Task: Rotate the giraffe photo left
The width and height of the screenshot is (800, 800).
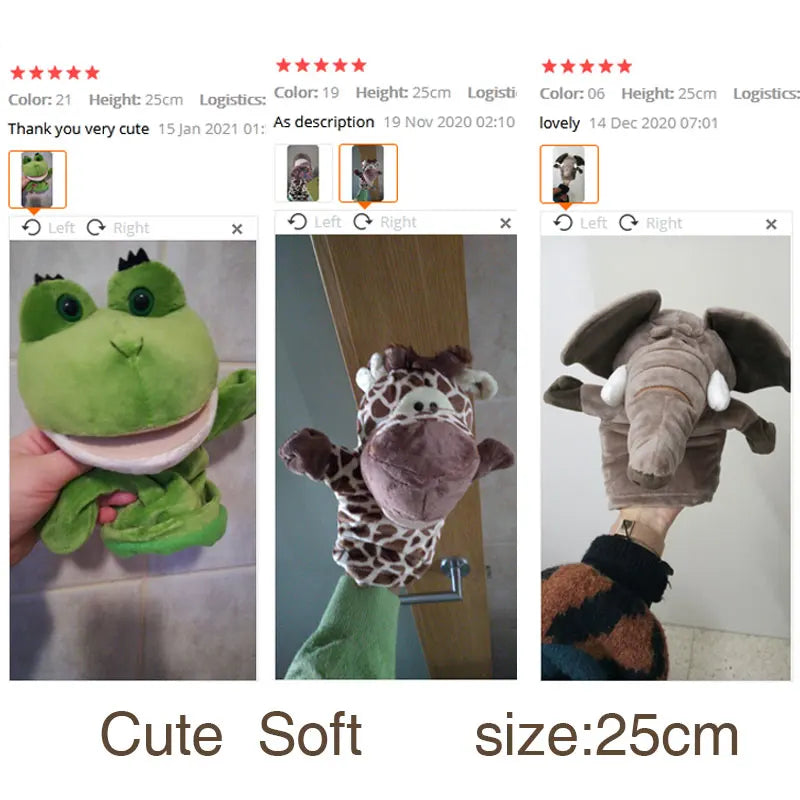Action: [314, 222]
